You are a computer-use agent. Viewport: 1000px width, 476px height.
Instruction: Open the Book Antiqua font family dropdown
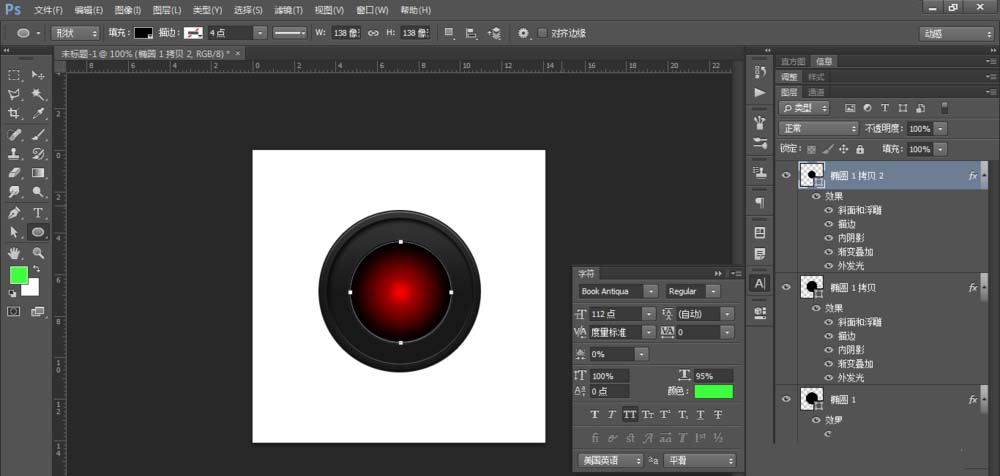[651, 291]
